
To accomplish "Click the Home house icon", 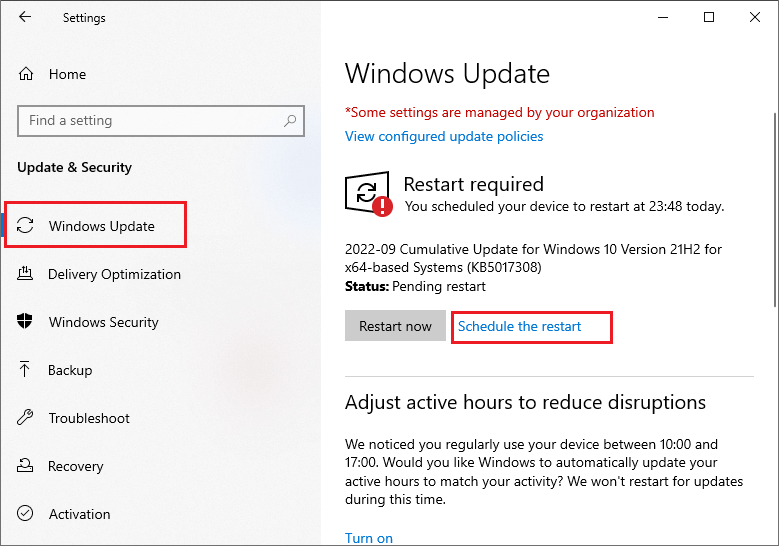I will click(x=26, y=74).
